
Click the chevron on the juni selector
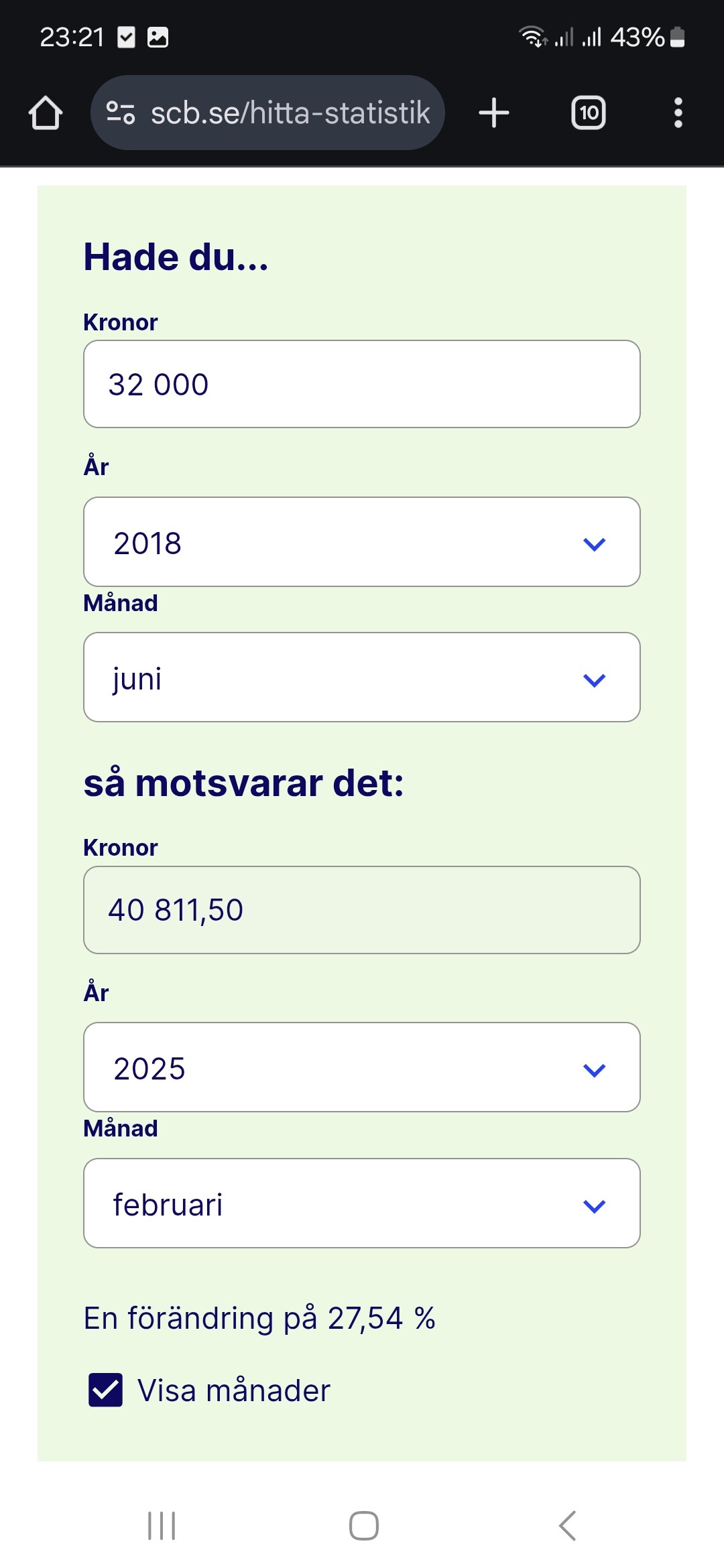595,680
